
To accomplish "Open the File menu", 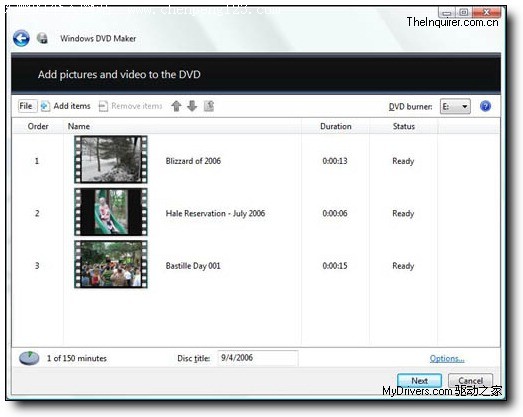I will coord(27,106).
